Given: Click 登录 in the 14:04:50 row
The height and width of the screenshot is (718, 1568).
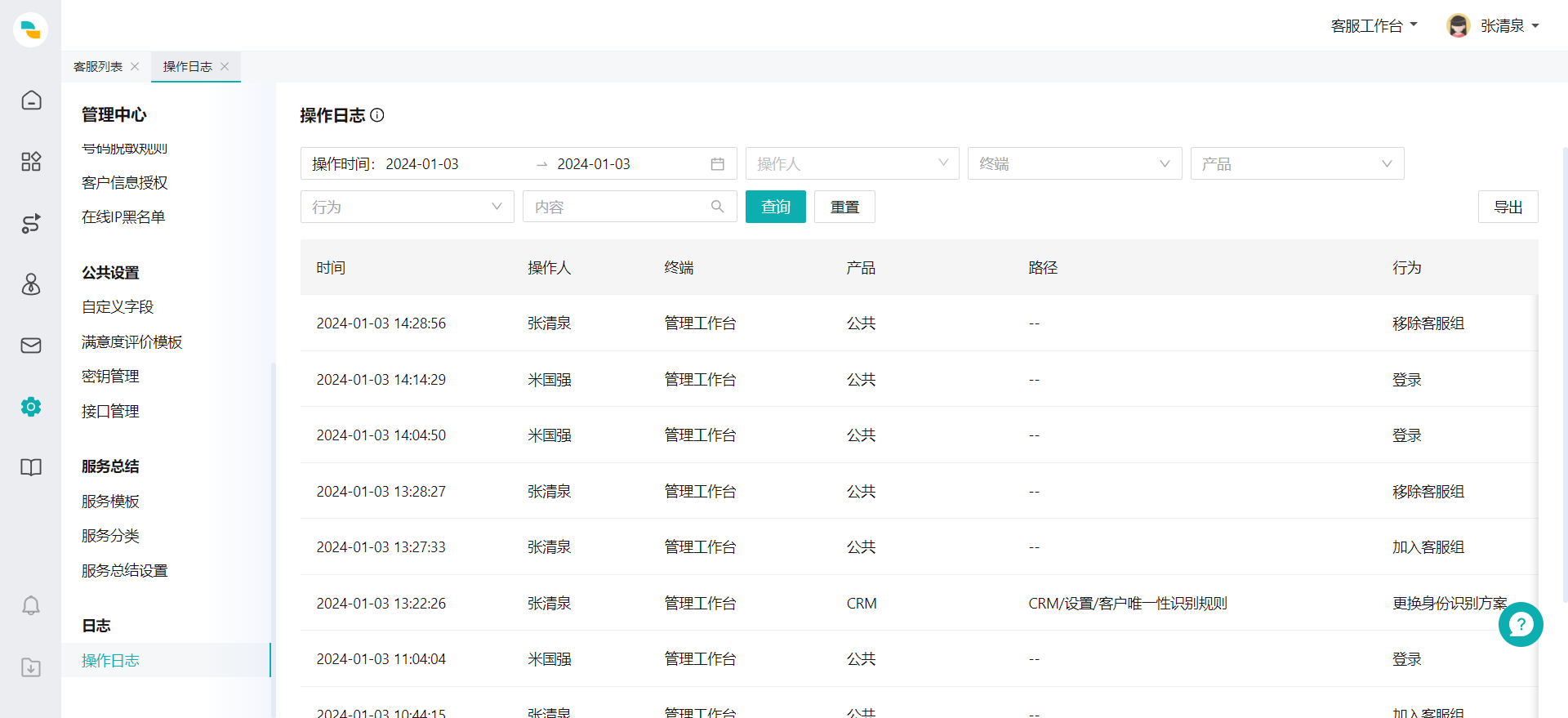Looking at the screenshot, I should [x=1407, y=435].
